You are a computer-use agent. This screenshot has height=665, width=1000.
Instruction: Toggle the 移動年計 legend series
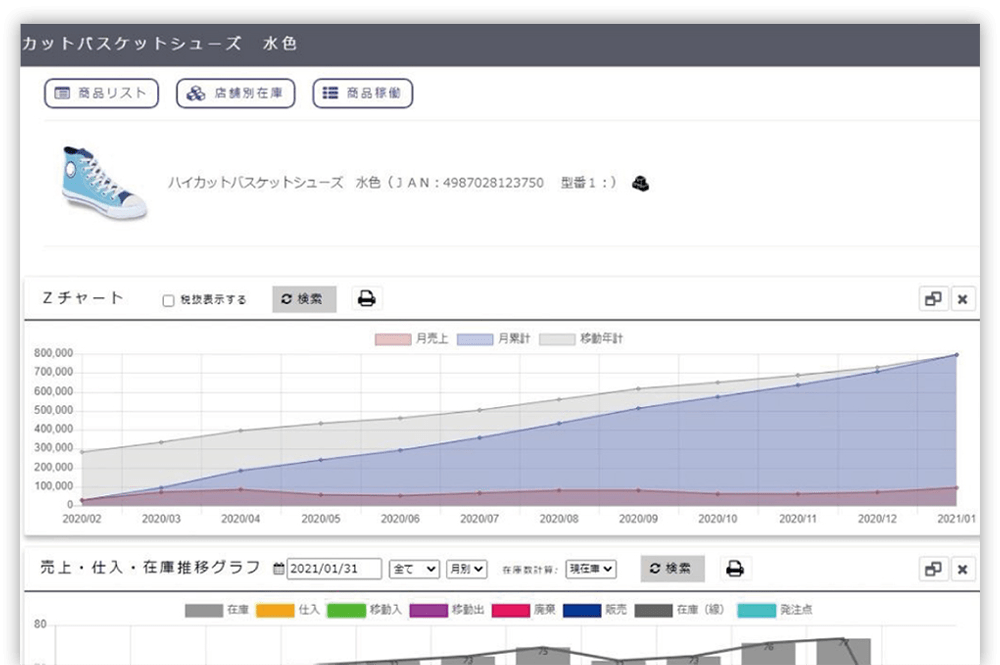point(558,340)
